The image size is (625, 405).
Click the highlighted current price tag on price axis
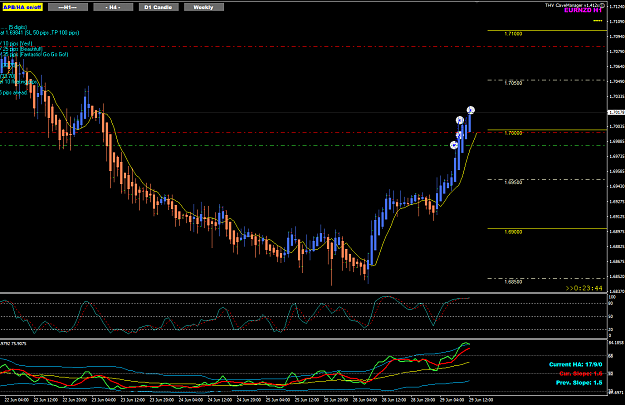[616, 112]
